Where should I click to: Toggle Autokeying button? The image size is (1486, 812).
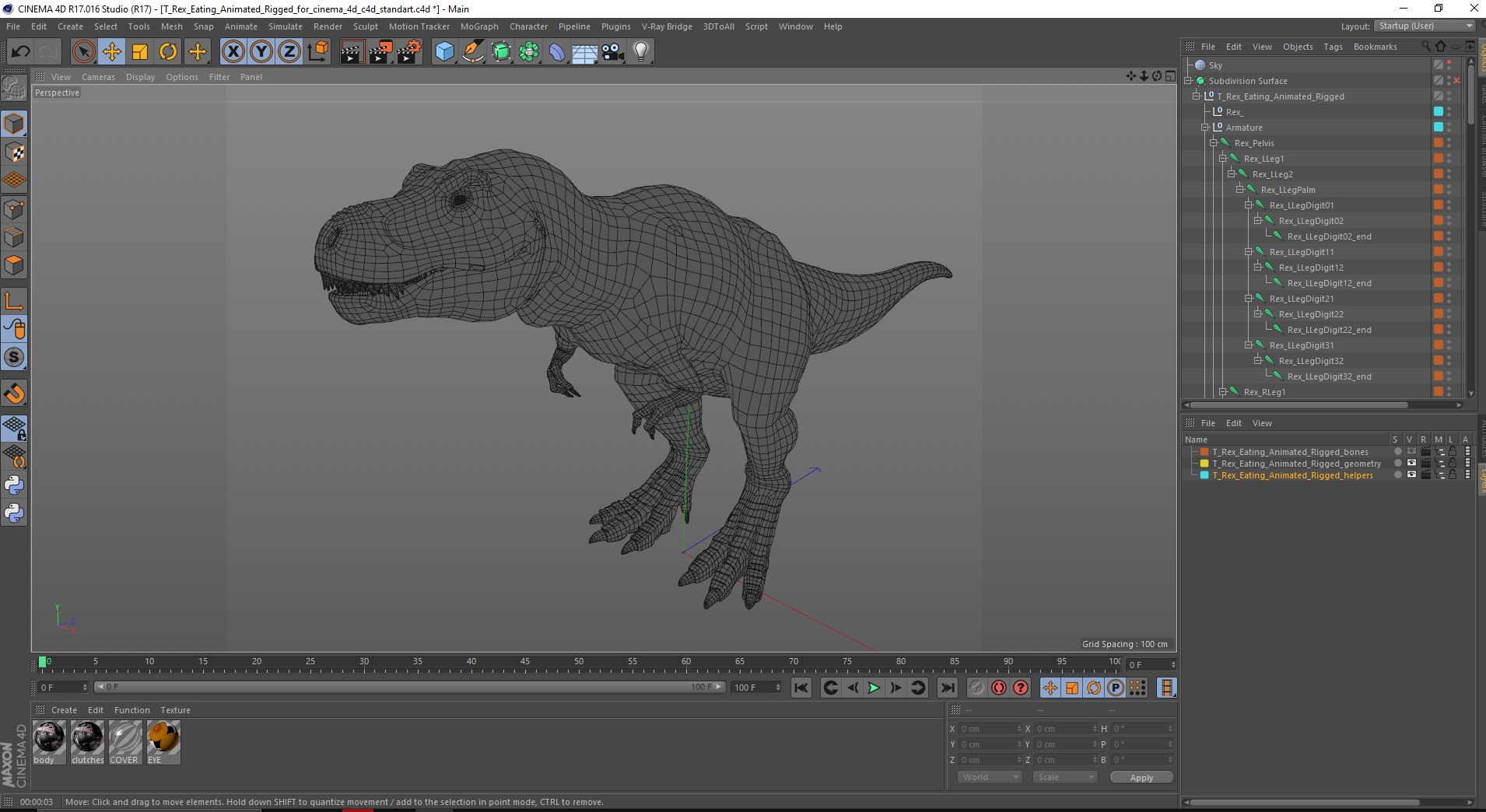998,688
